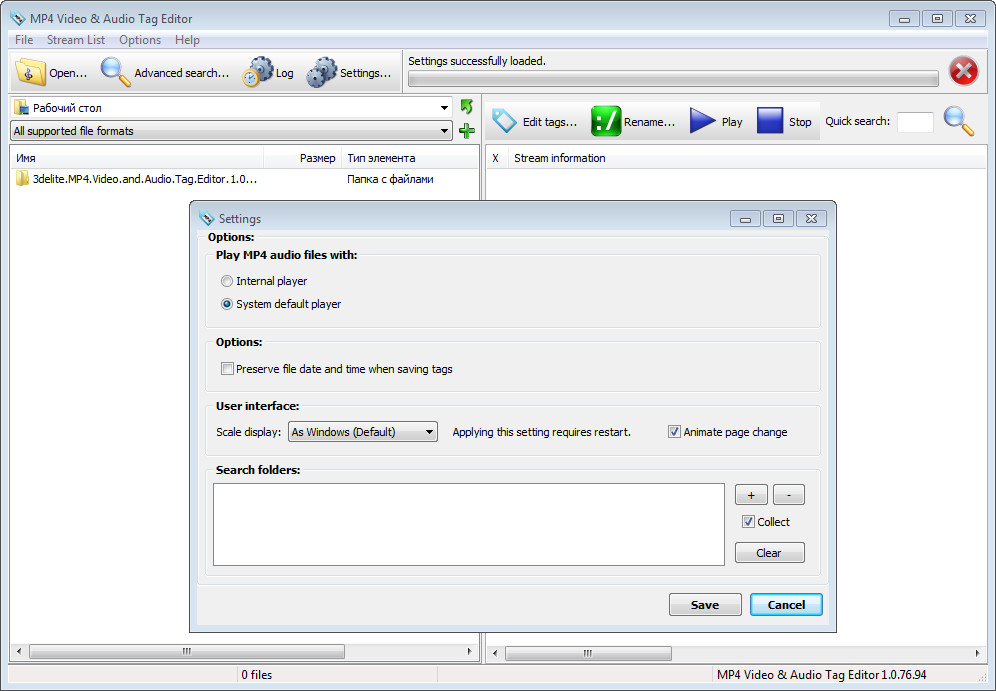
Task: Maximize the Settings dialog
Action: [x=778, y=218]
